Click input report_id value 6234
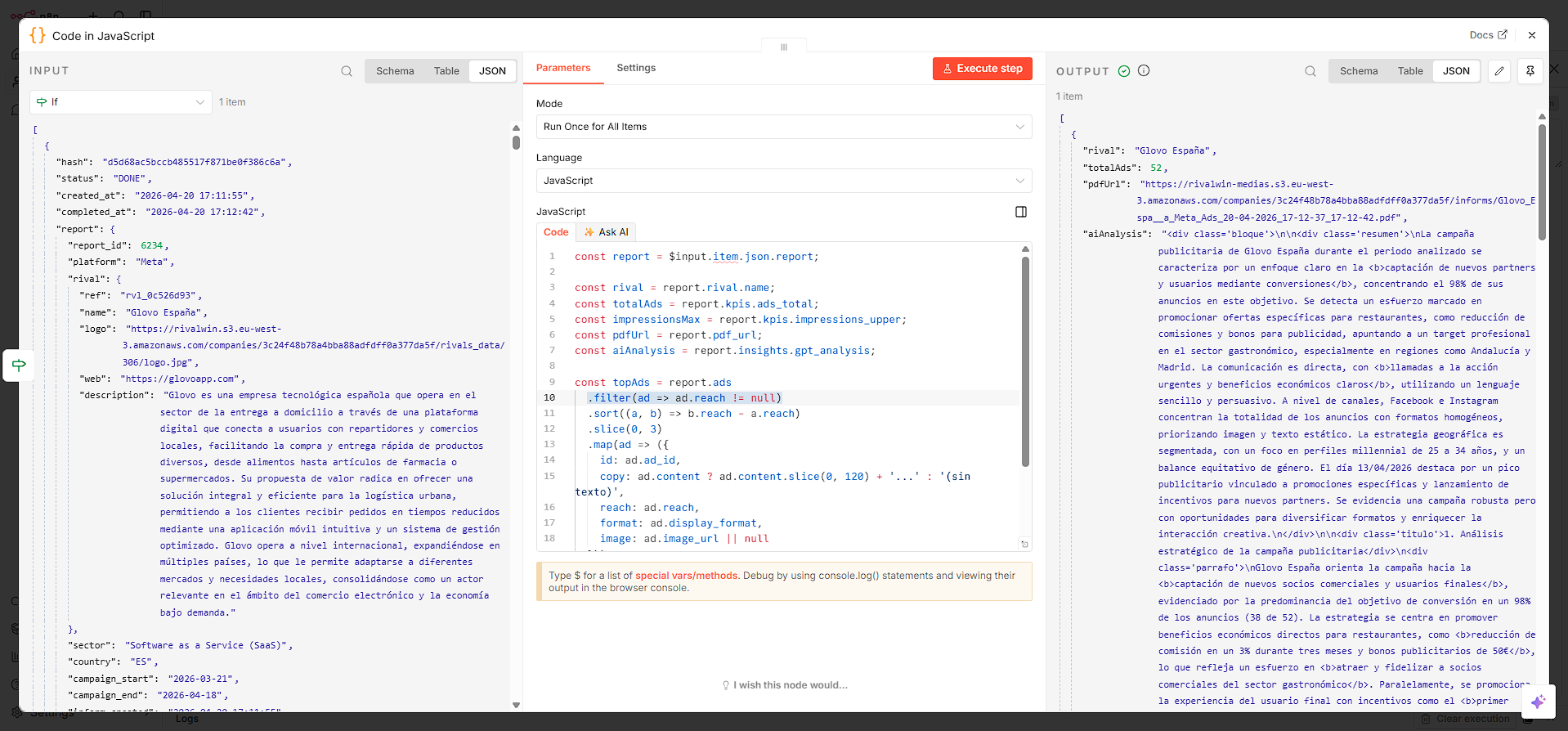The height and width of the screenshot is (731, 1568). [x=151, y=245]
